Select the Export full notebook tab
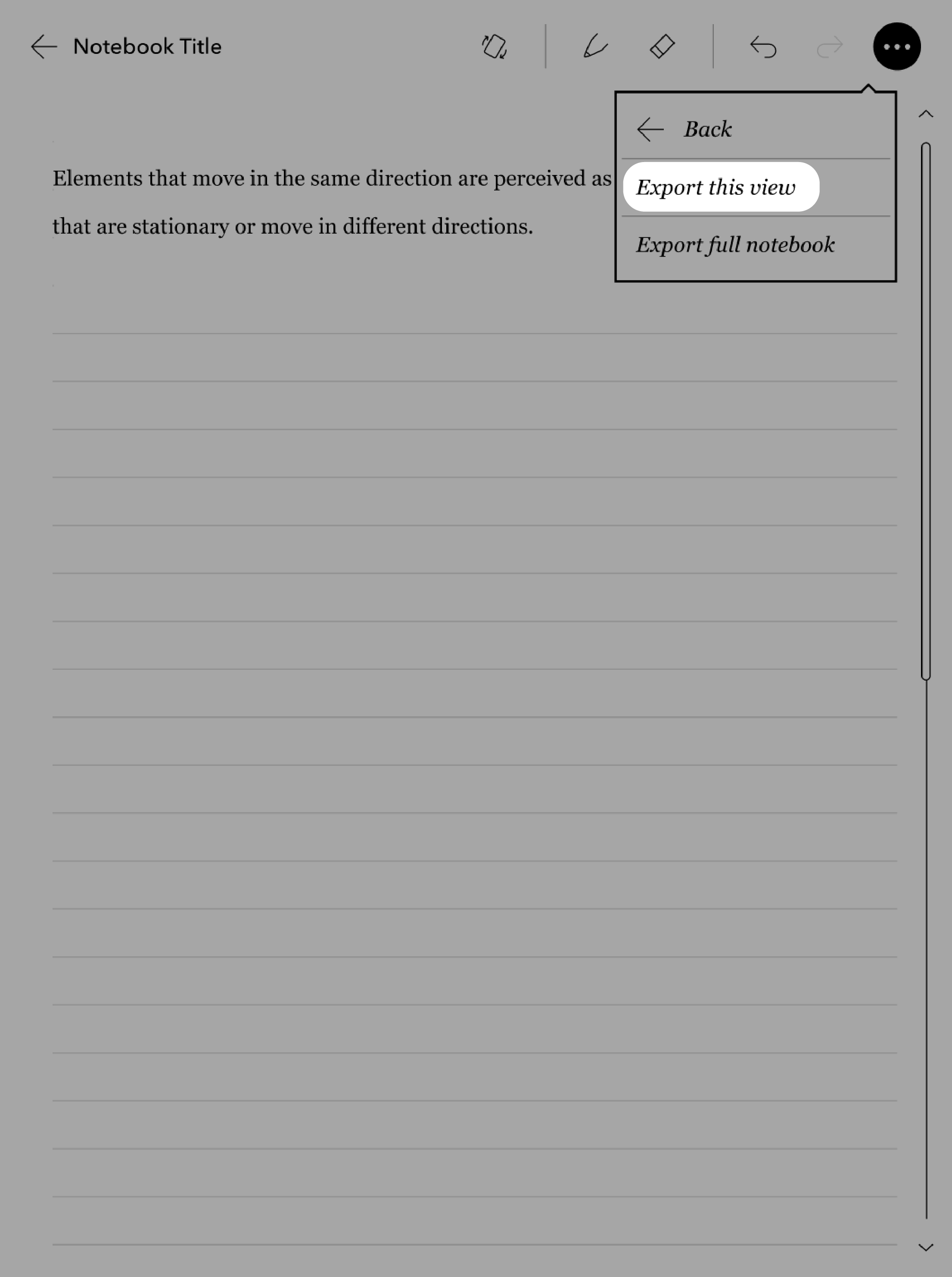Viewport: 952px width, 1277px height. 734,244
